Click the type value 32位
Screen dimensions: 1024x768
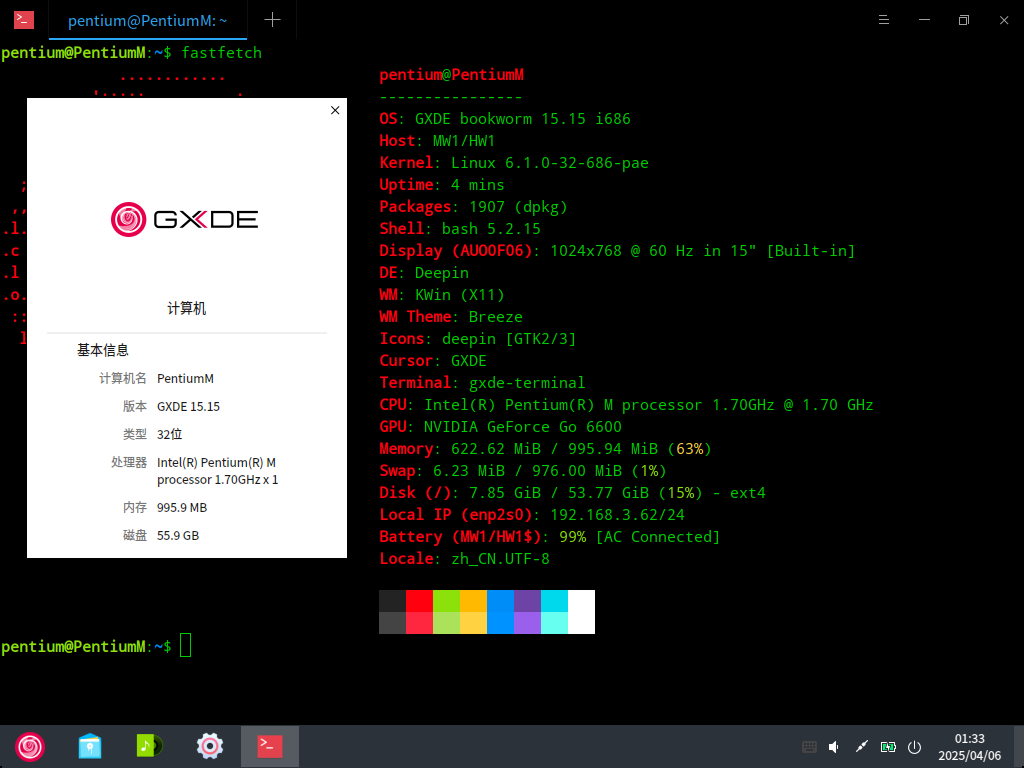pyautogui.click(x=169, y=435)
